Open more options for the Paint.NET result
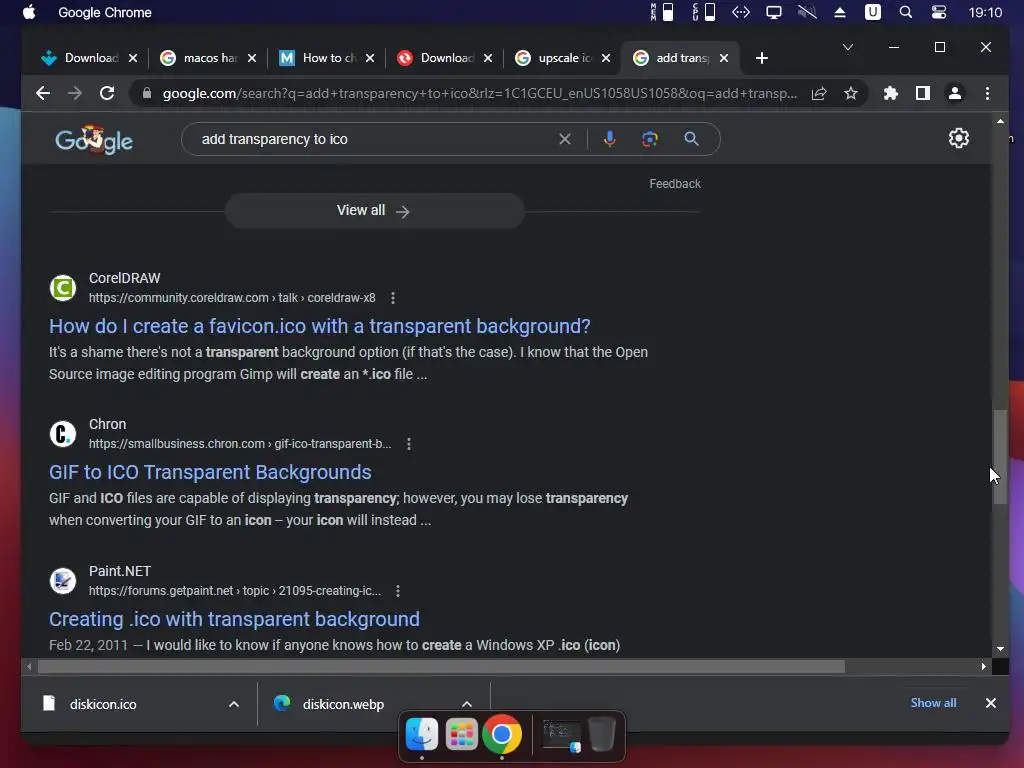The height and width of the screenshot is (768, 1024). [x=398, y=591]
